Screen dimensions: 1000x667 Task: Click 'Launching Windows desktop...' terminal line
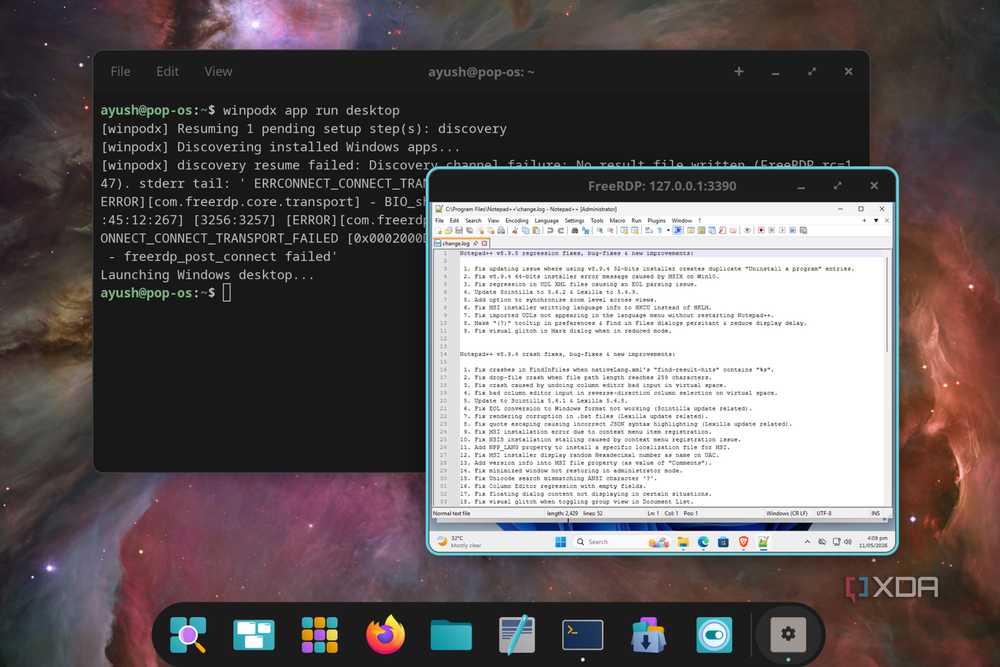pyautogui.click(x=207, y=275)
